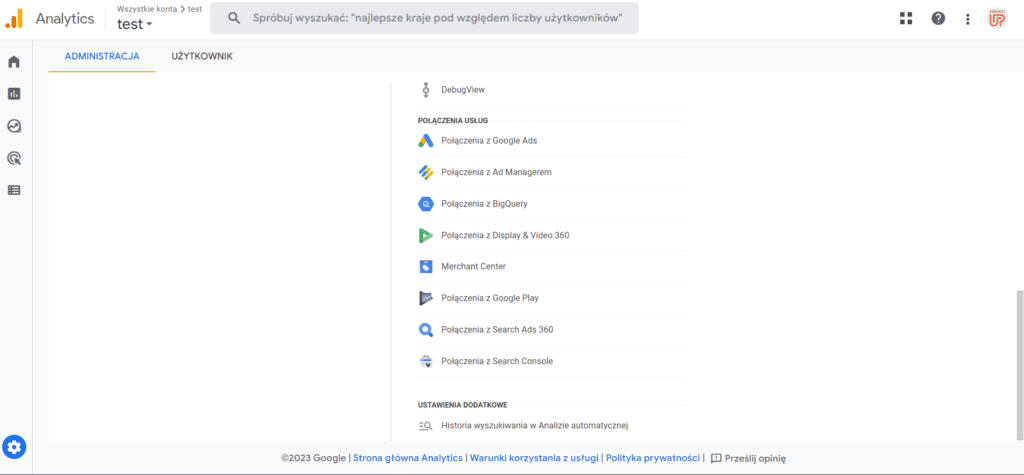Click in the search input field
The width and height of the screenshot is (1024, 475).
point(430,18)
